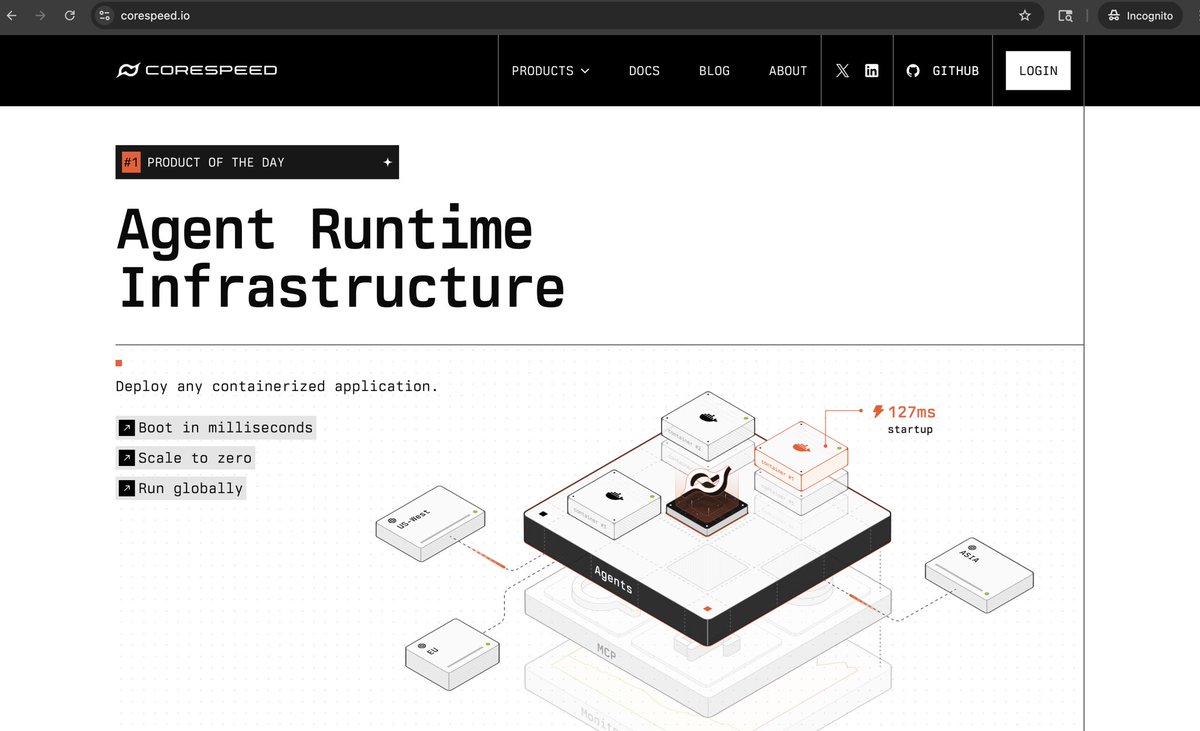
Task: Bookmark this page with the star icon
Action: pyautogui.click(x=1025, y=16)
